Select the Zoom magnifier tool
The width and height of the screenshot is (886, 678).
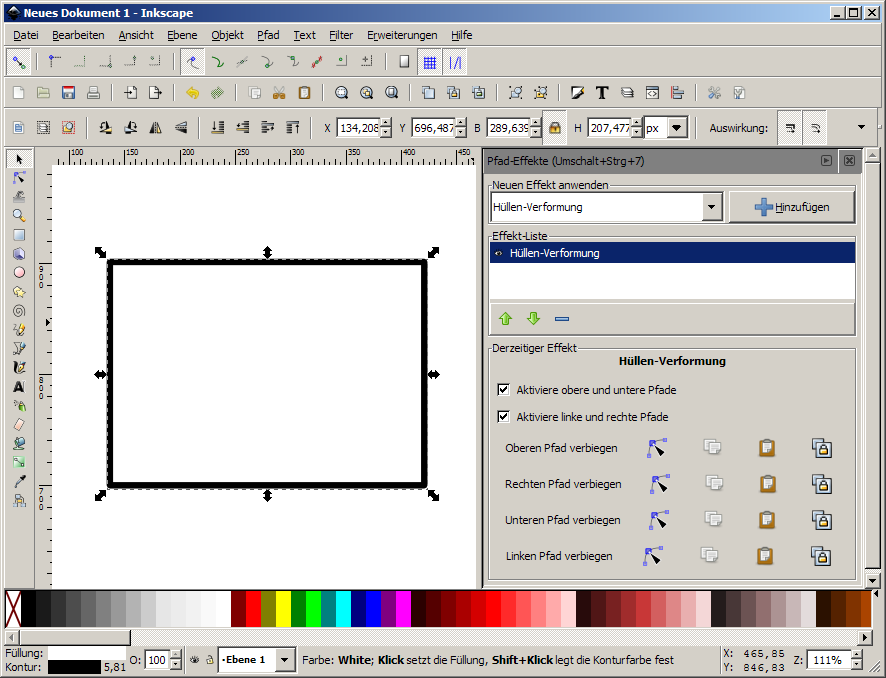(18, 216)
